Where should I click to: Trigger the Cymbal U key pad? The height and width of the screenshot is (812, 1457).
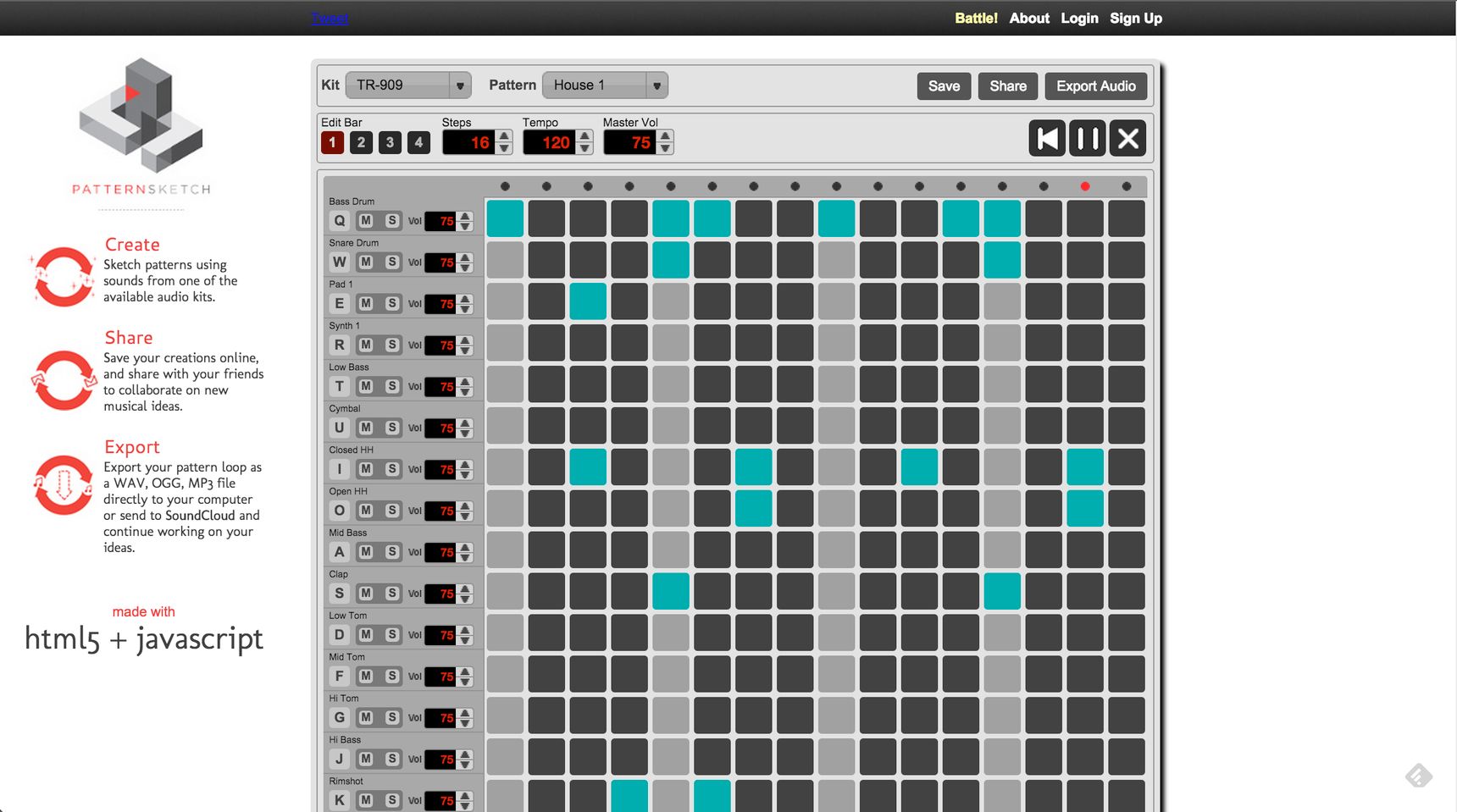click(340, 428)
